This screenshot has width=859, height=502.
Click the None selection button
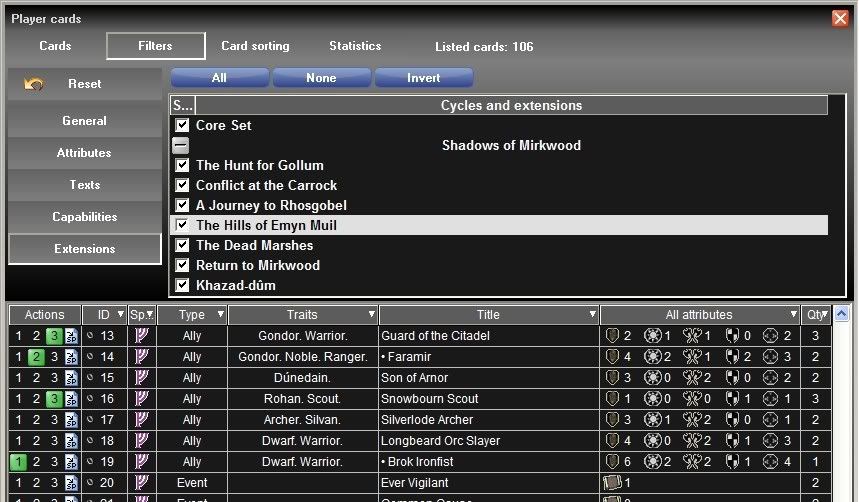click(x=322, y=78)
